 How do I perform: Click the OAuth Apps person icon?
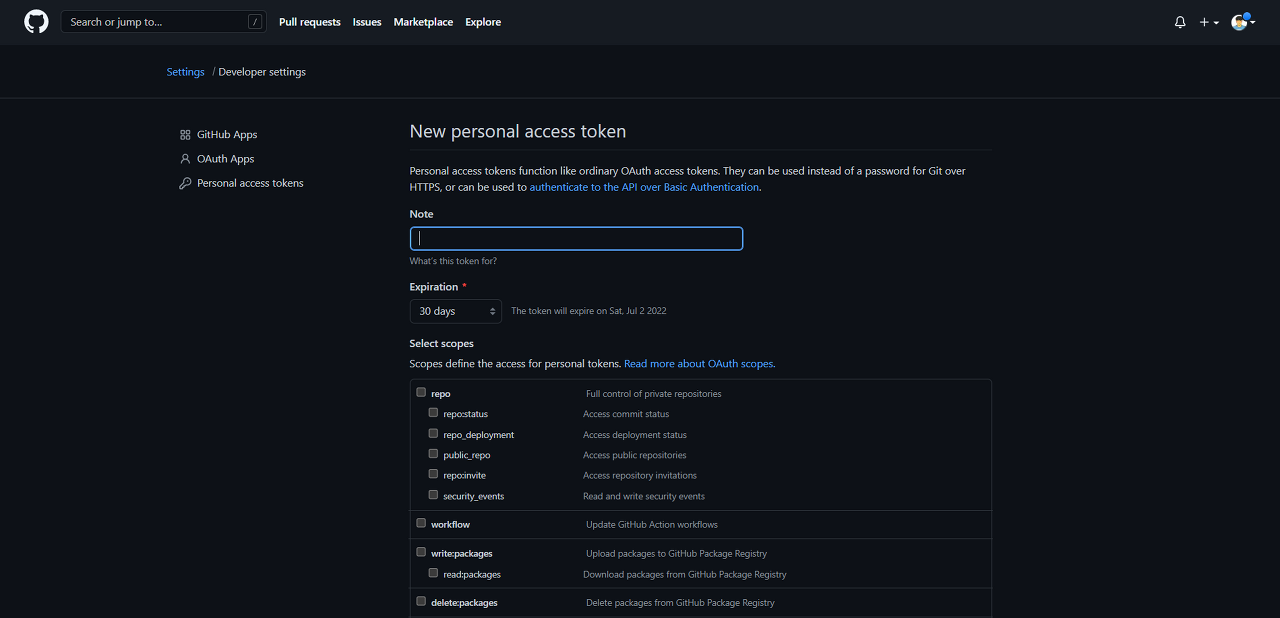point(185,158)
